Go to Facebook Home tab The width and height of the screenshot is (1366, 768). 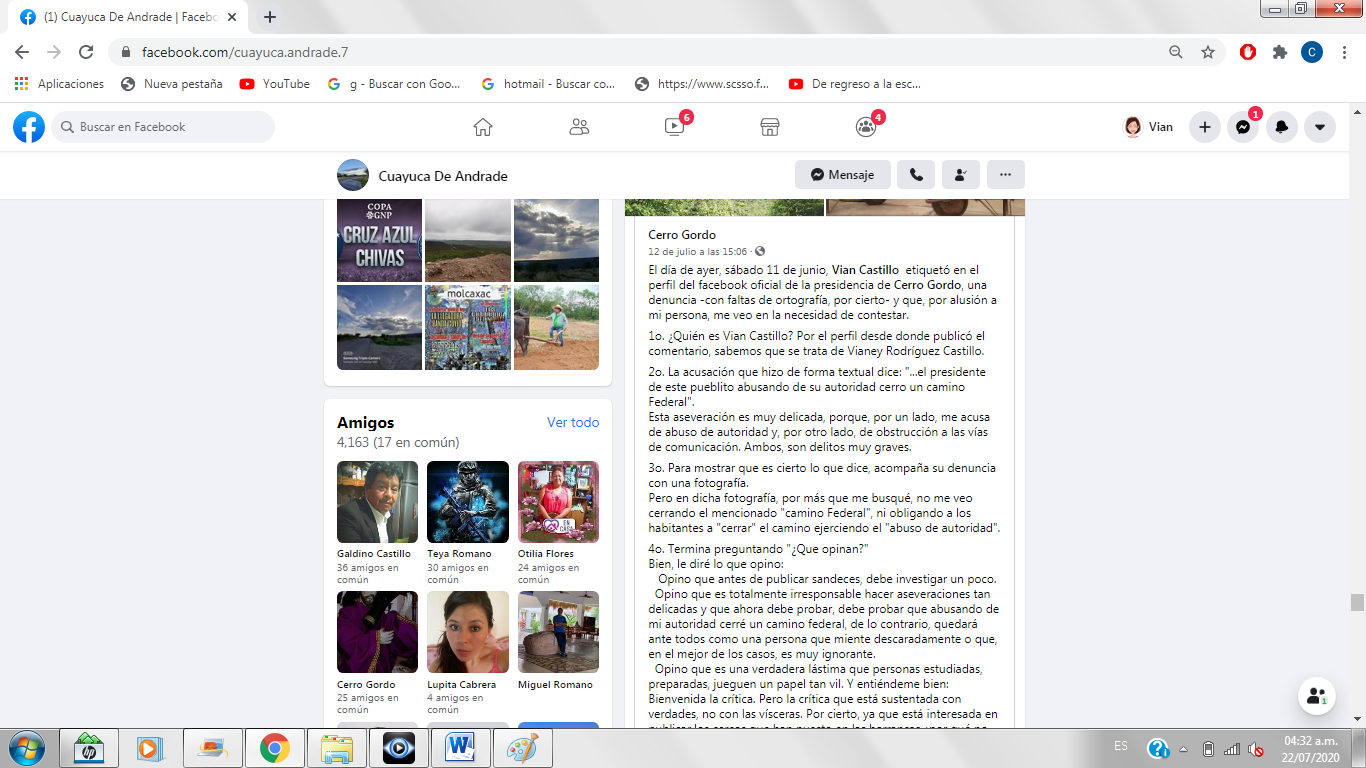[x=483, y=127]
